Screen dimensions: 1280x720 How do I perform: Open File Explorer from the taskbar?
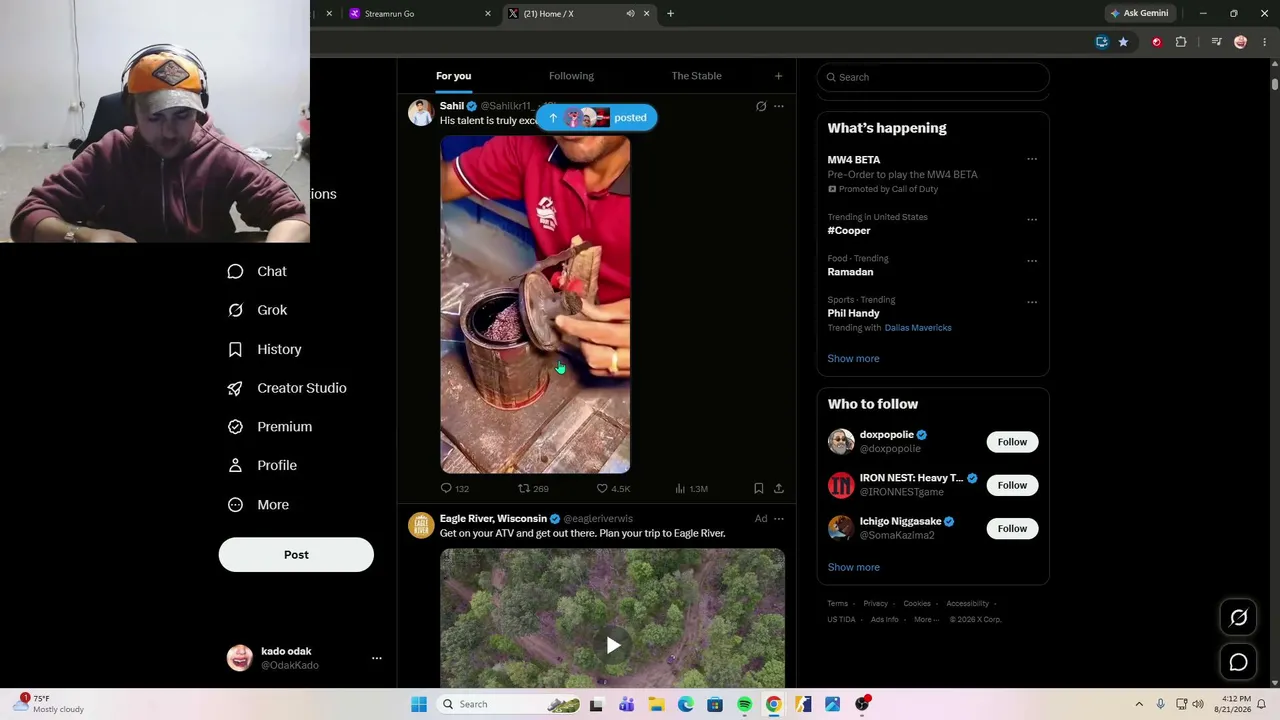click(x=656, y=704)
